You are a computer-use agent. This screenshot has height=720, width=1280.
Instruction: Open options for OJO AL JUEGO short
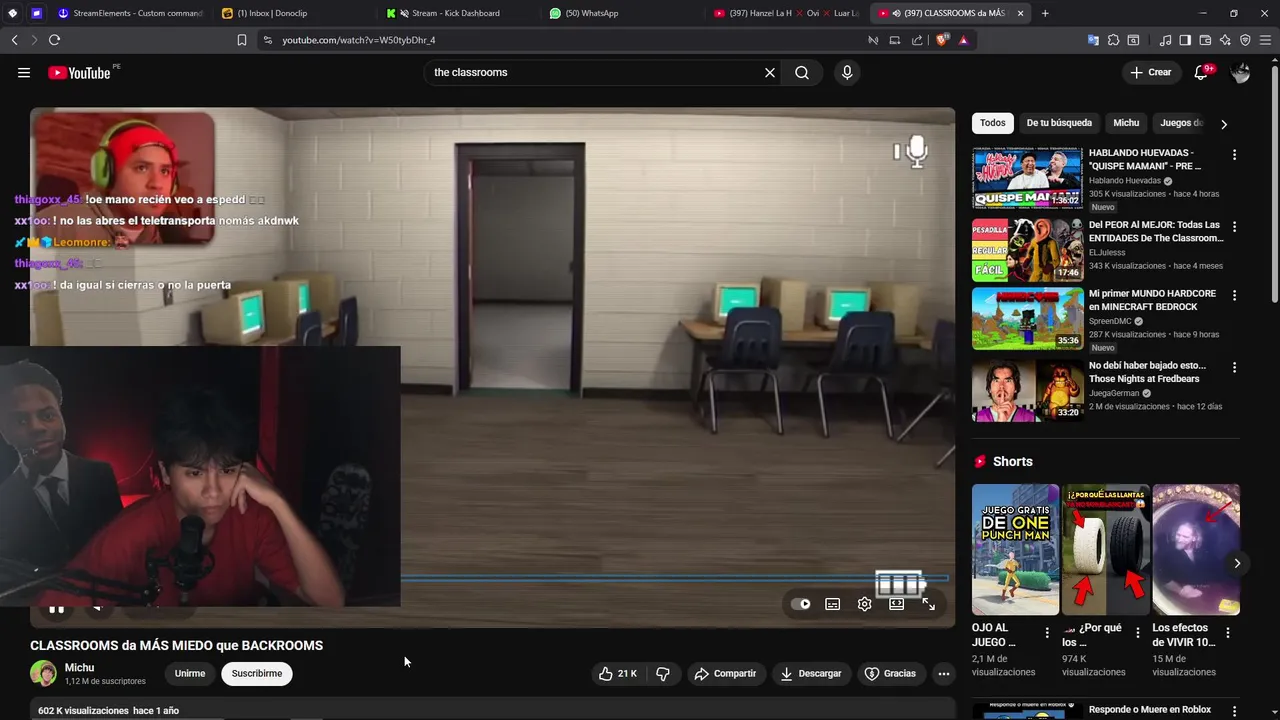(1047, 633)
